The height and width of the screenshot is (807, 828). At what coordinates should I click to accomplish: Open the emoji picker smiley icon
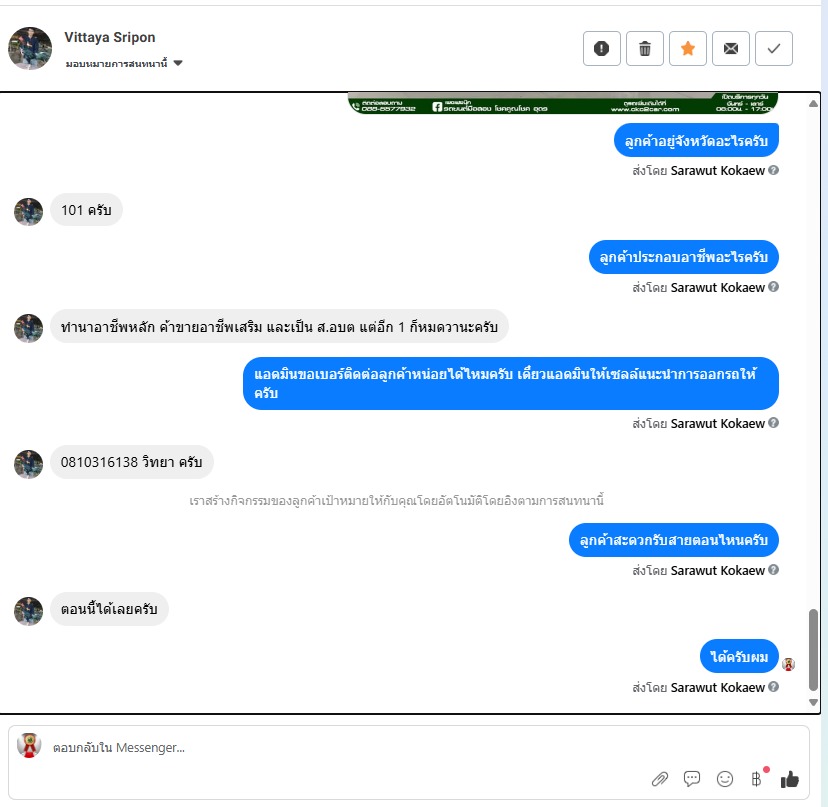[x=724, y=779]
